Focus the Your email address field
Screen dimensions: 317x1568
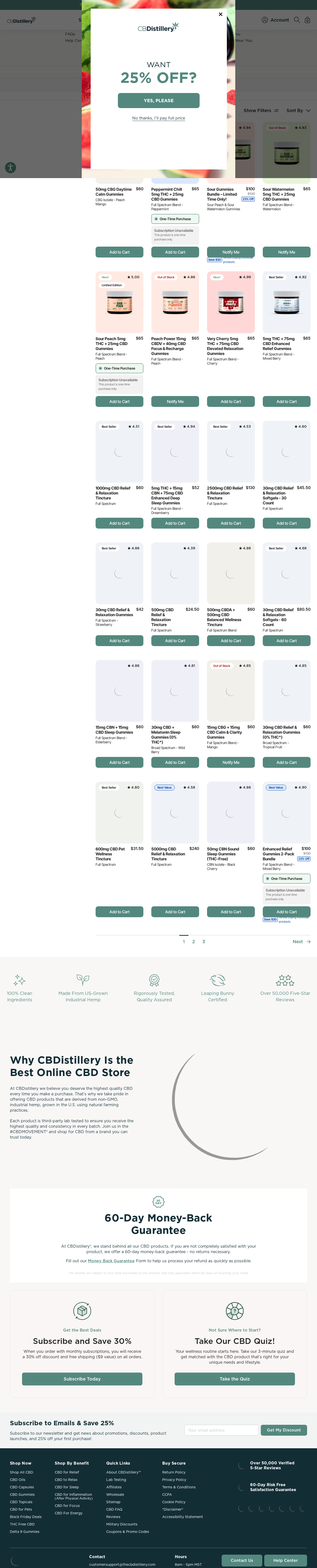click(222, 1430)
